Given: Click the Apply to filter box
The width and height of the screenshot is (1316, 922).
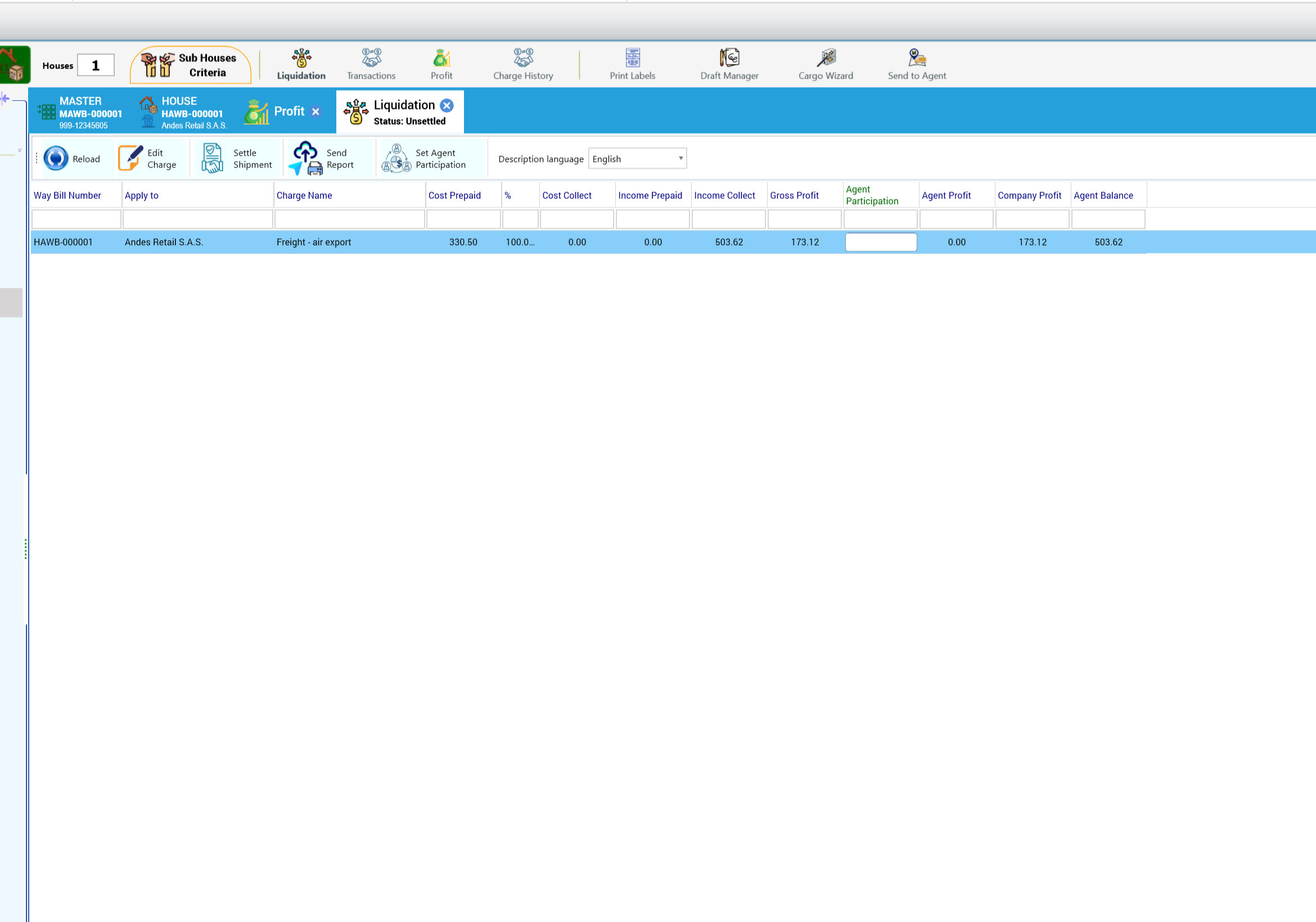Looking at the screenshot, I should coord(198,219).
